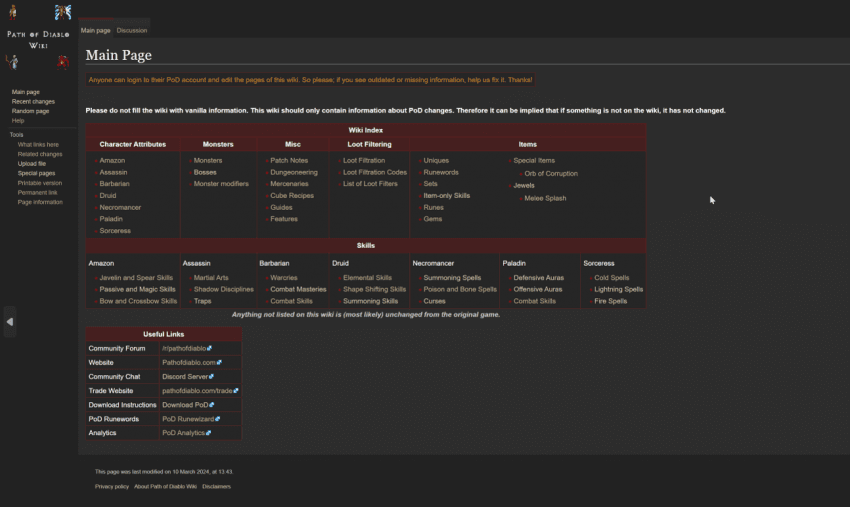Open the Jewels page

click(x=524, y=185)
